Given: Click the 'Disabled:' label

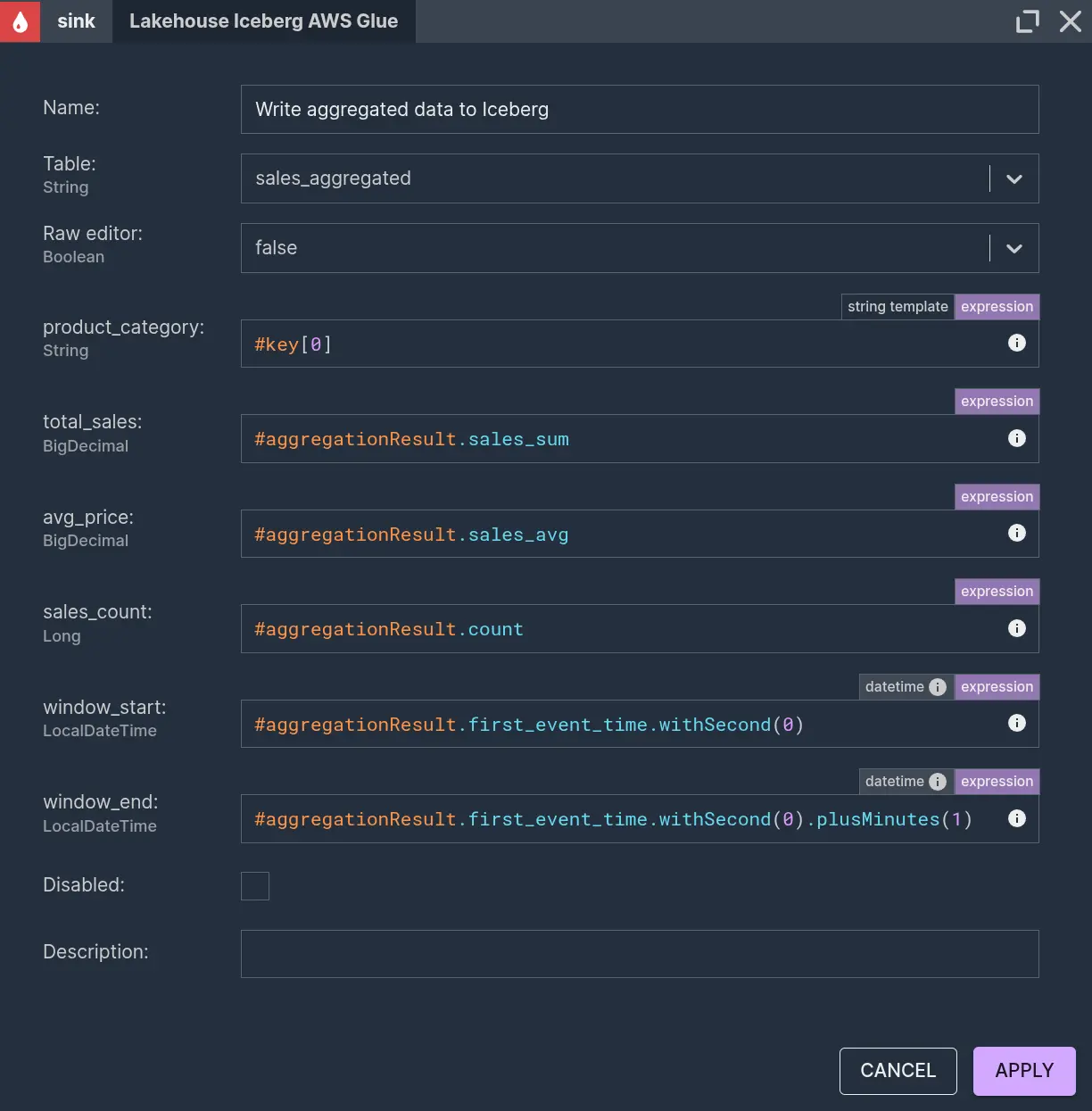Looking at the screenshot, I should pyautogui.click(x=84, y=885).
